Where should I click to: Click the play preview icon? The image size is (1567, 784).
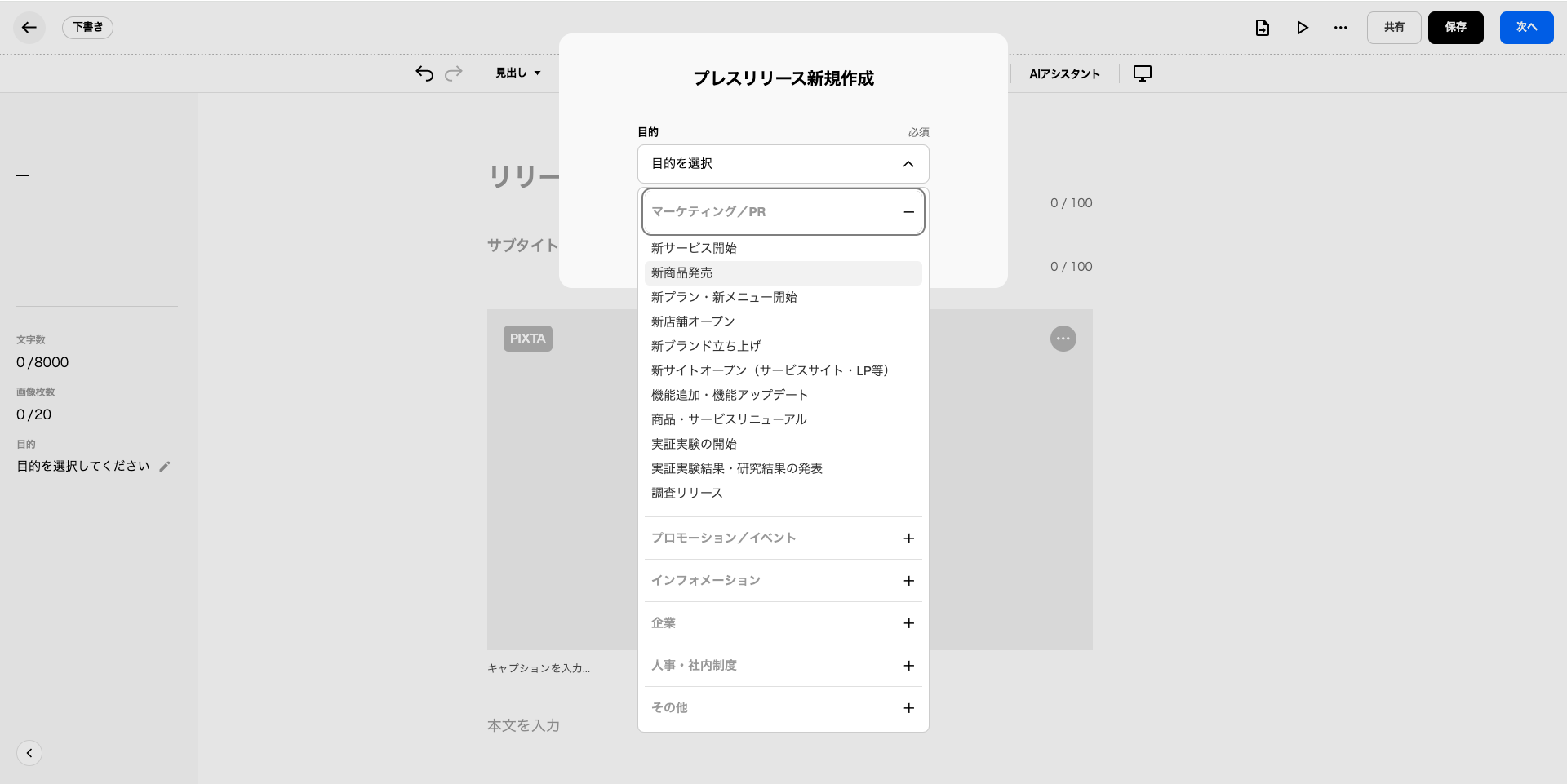(1302, 28)
